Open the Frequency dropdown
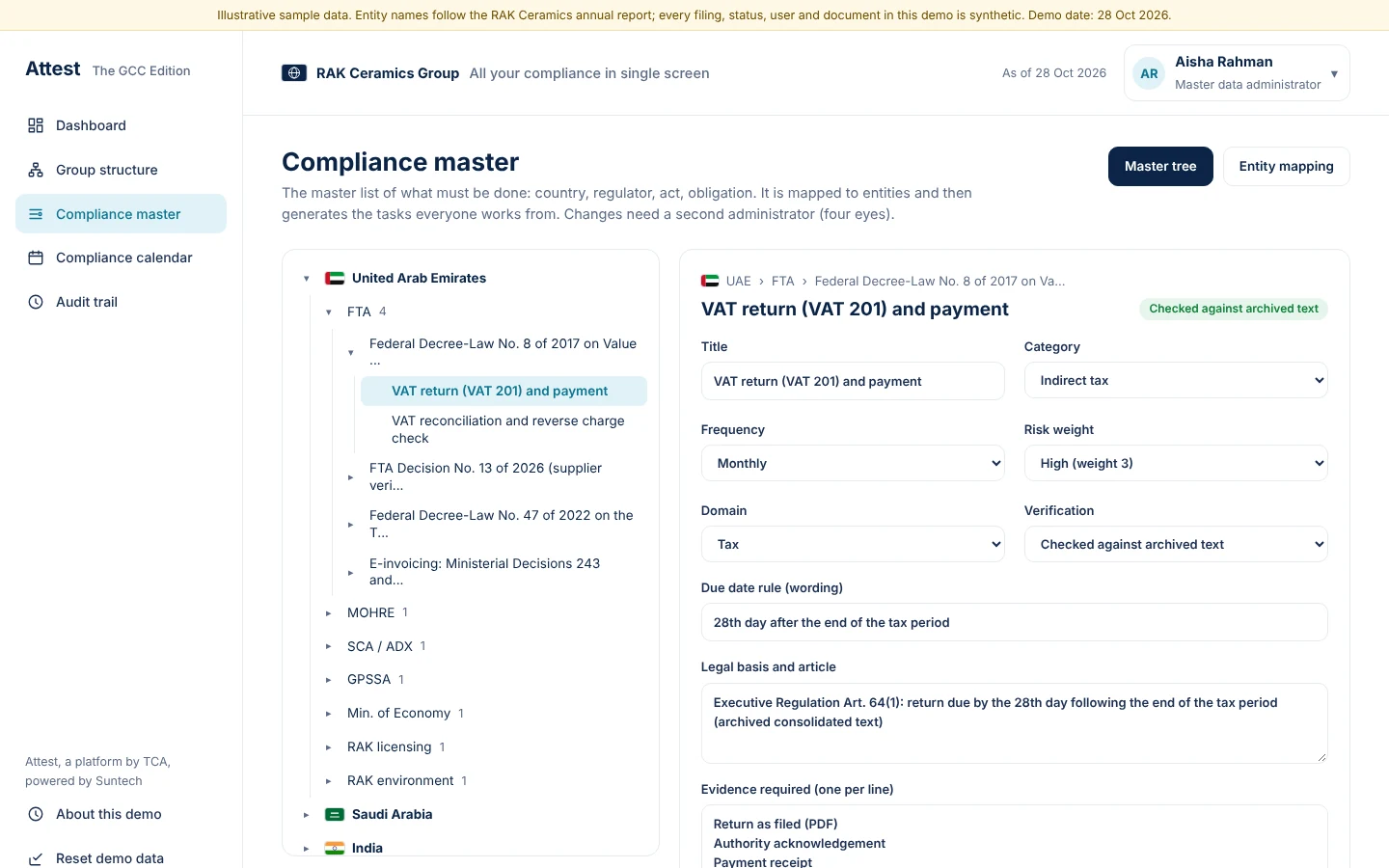The height and width of the screenshot is (868, 1389). 853,463
